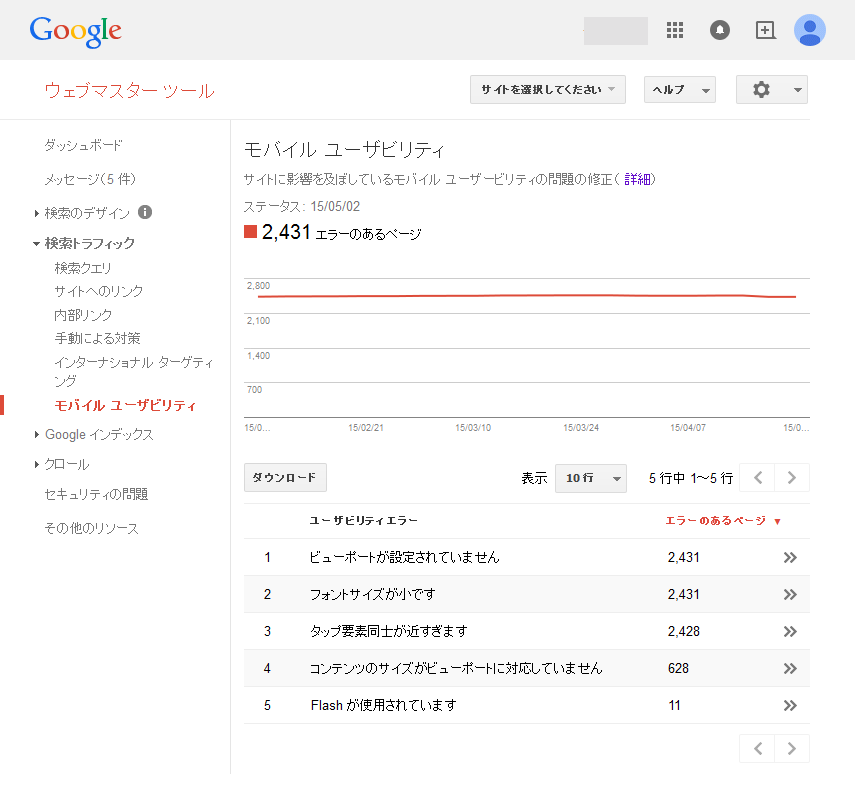This screenshot has height=787, width=855.
Task: Select サイトへのリンク in the sidebar
Action: pyautogui.click(x=99, y=291)
